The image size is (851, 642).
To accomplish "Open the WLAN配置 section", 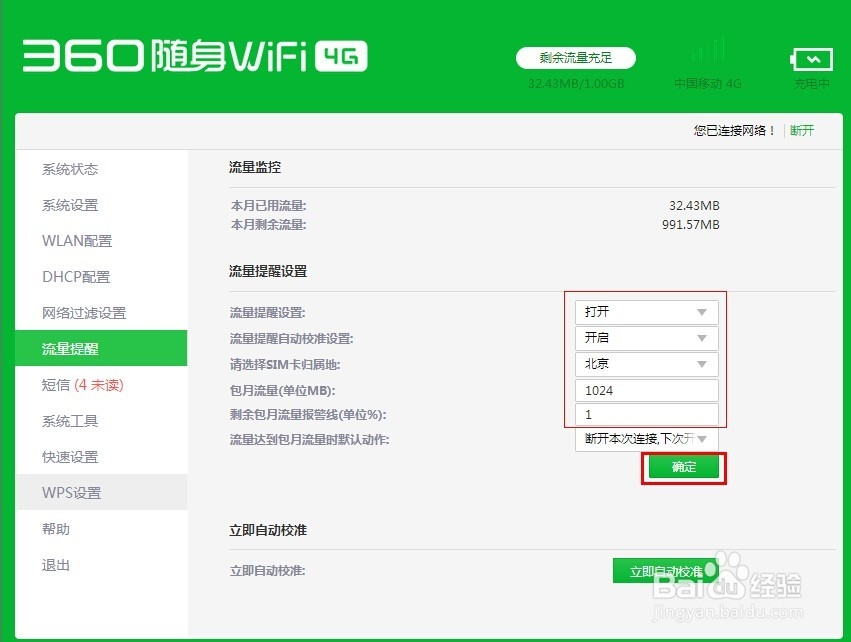I will pyautogui.click(x=77, y=241).
